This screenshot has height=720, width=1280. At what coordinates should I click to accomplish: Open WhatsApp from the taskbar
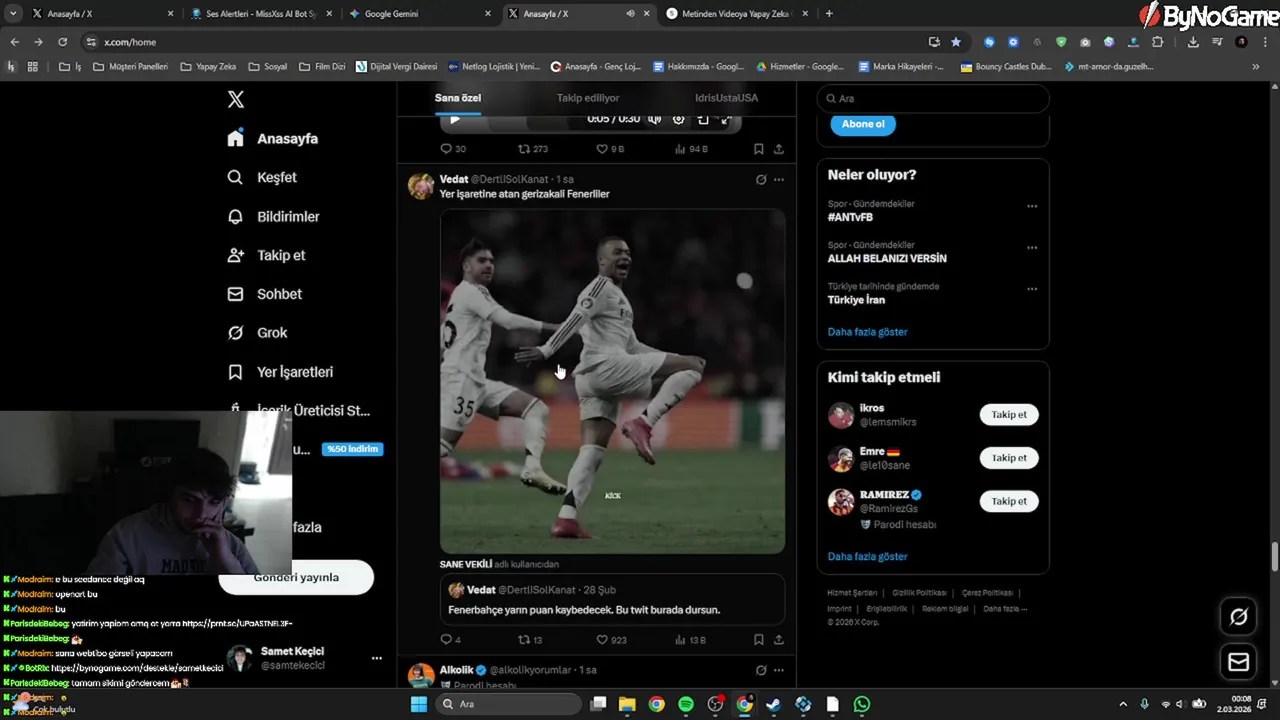tap(862, 704)
